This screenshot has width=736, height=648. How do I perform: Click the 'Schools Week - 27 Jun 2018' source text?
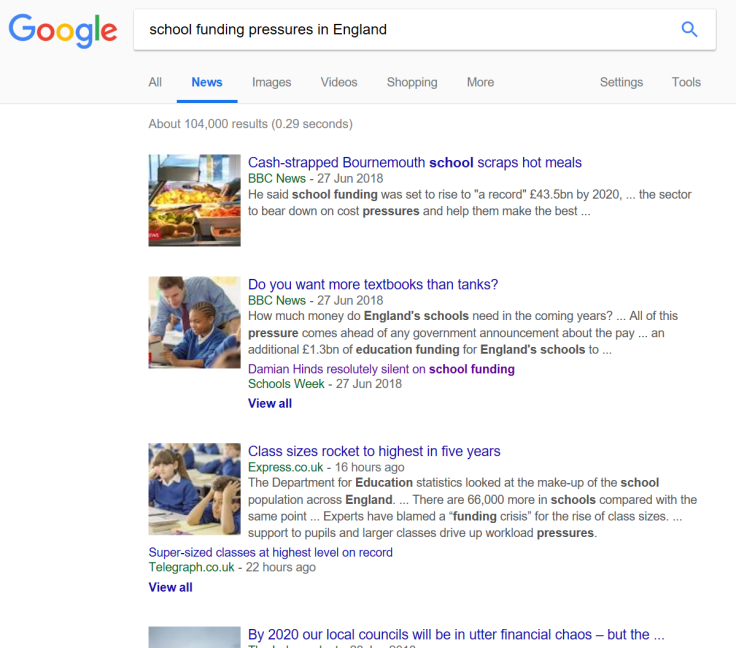325,384
